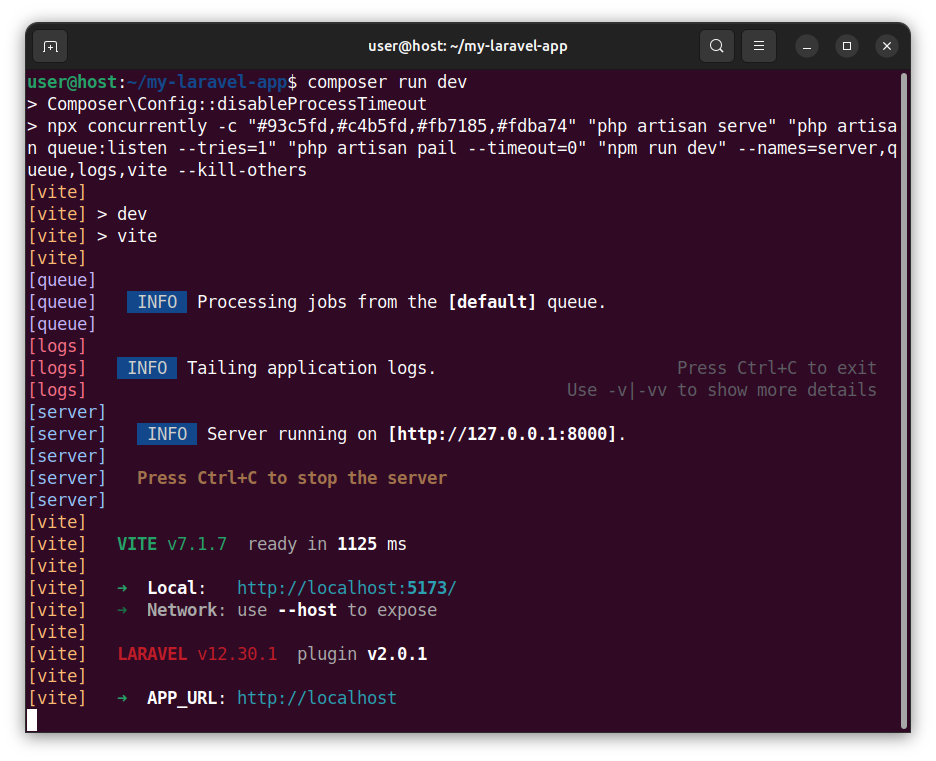Viewport: 936px width, 761px height.
Task: Minimize the terminal window
Action: 806,46
